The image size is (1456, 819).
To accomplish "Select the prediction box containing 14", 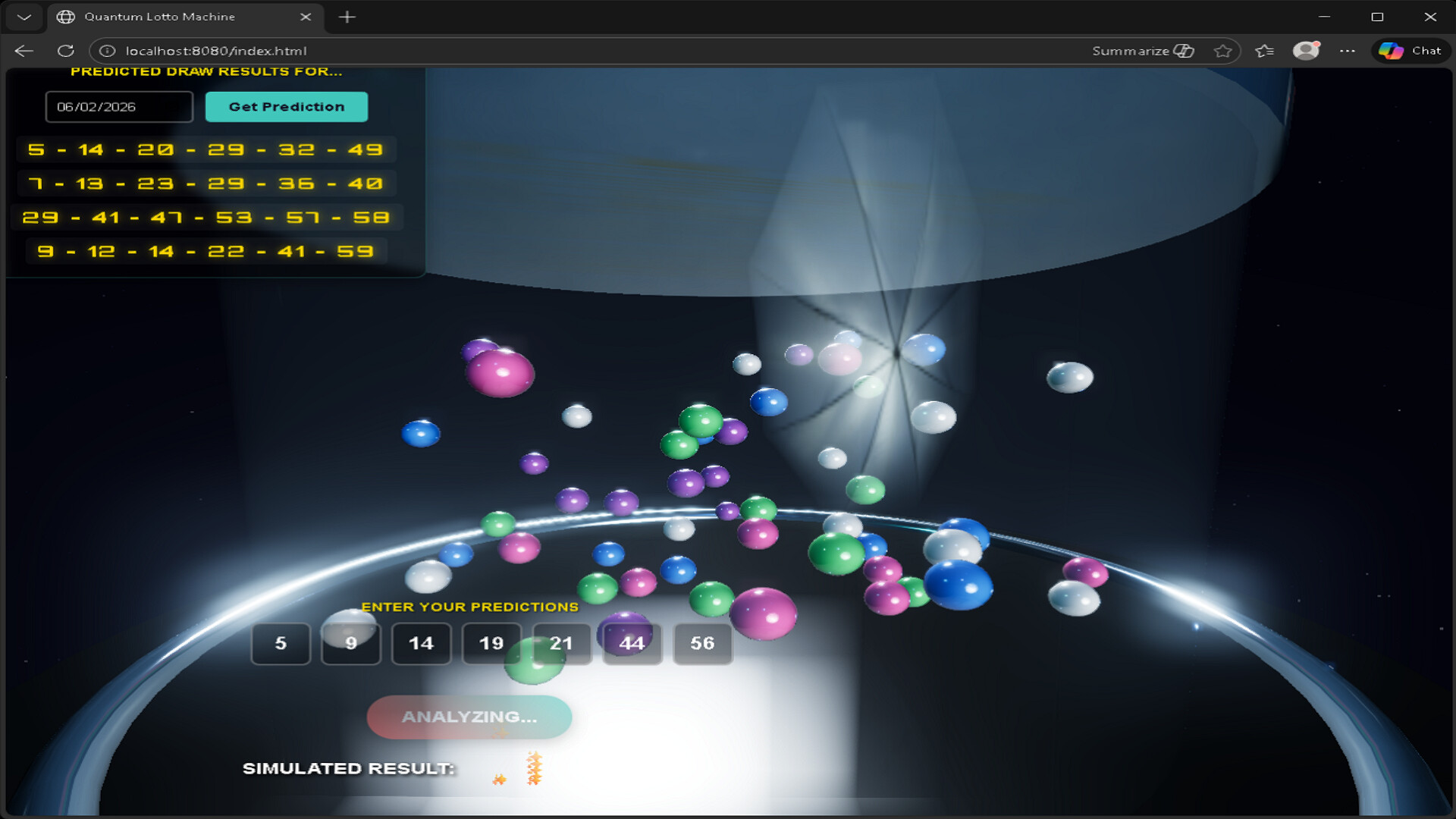I will click(421, 644).
